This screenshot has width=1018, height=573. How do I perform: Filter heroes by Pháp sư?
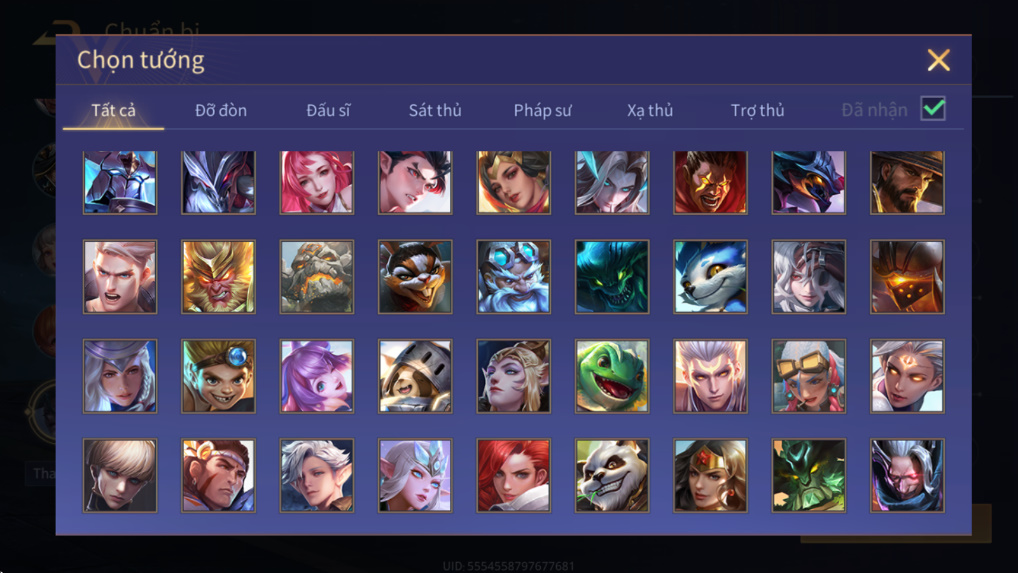coord(542,110)
